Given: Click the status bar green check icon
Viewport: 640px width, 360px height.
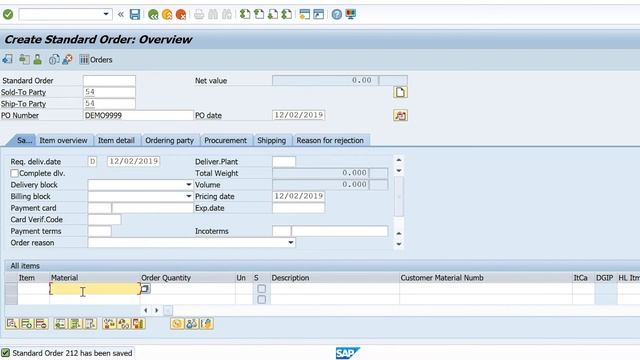Looking at the screenshot, I should point(5,353).
